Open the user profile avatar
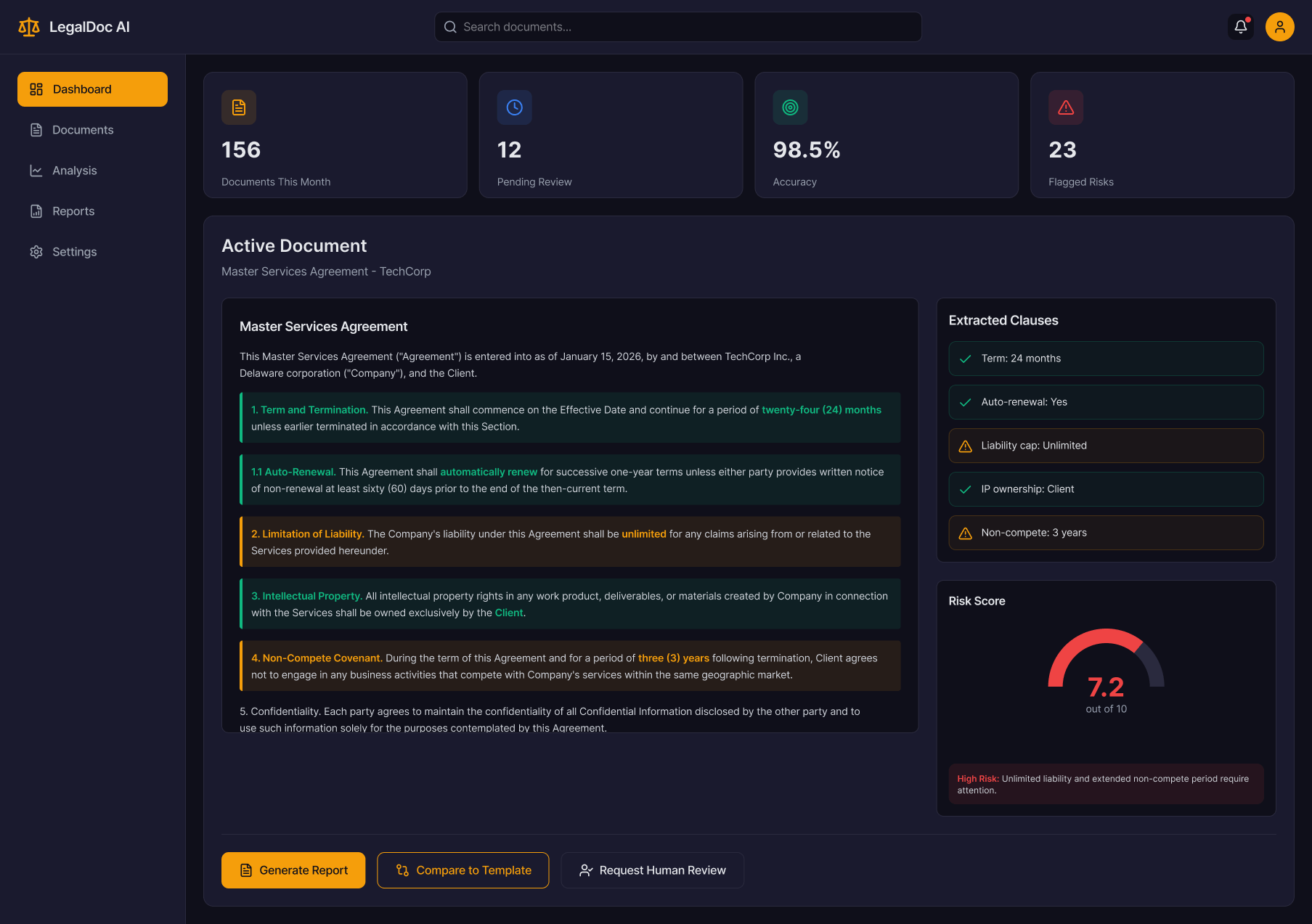This screenshot has height=924, width=1312. 1279,27
